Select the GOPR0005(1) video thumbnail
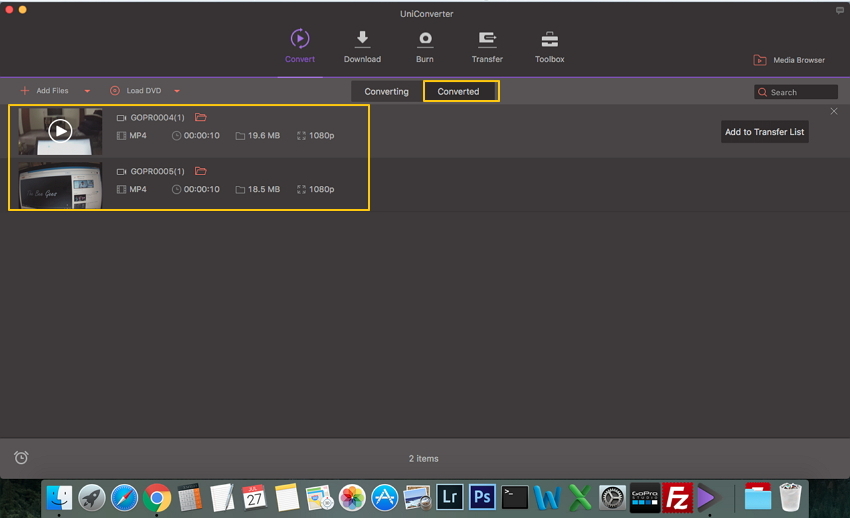Viewport: 850px width, 518px height. click(x=60, y=185)
